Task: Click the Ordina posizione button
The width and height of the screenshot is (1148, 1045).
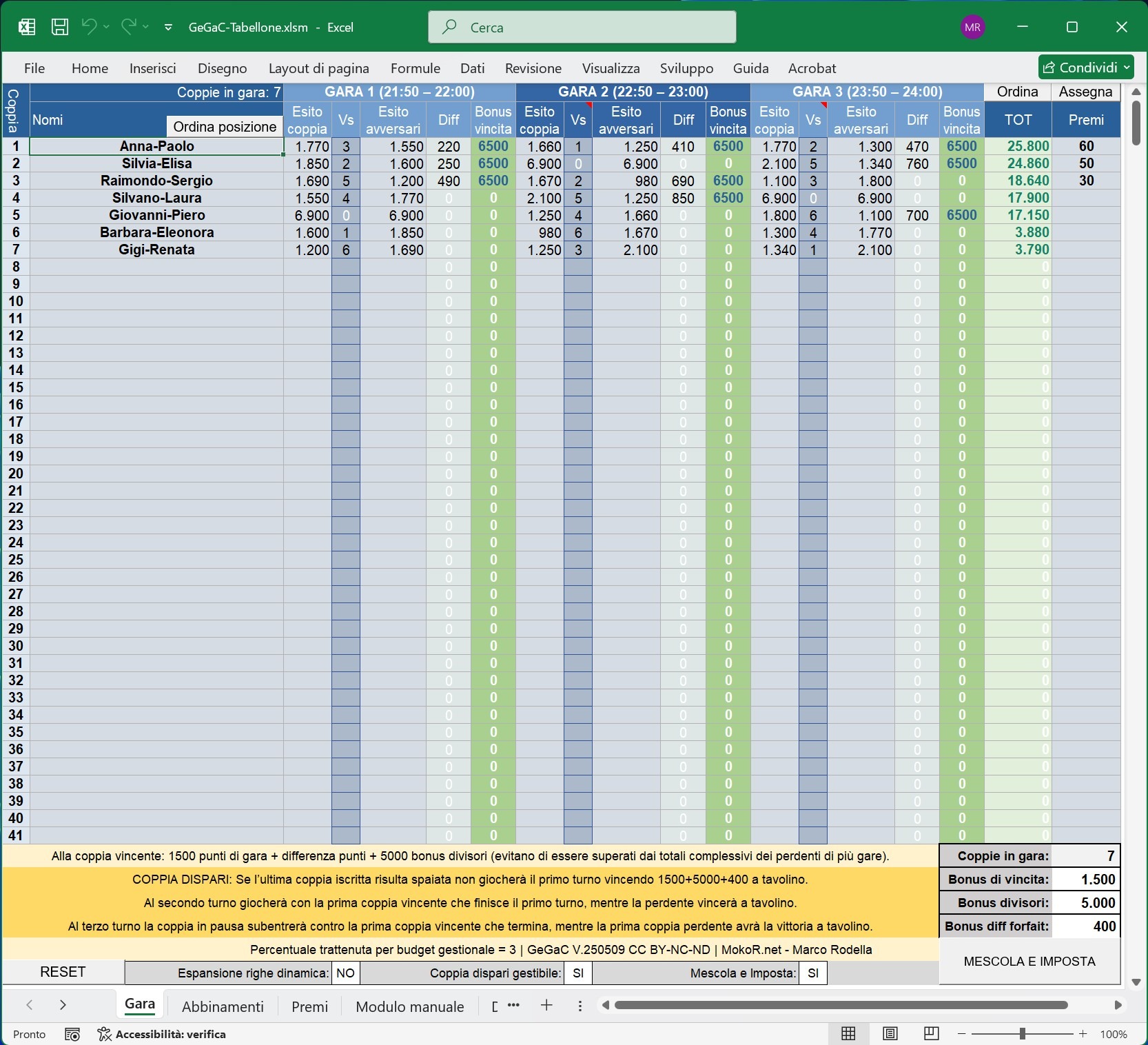Action: (225, 126)
